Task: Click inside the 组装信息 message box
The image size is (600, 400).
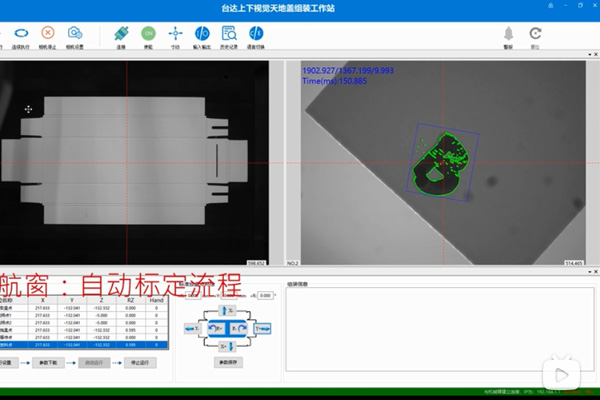Action: click(x=440, y=330)
